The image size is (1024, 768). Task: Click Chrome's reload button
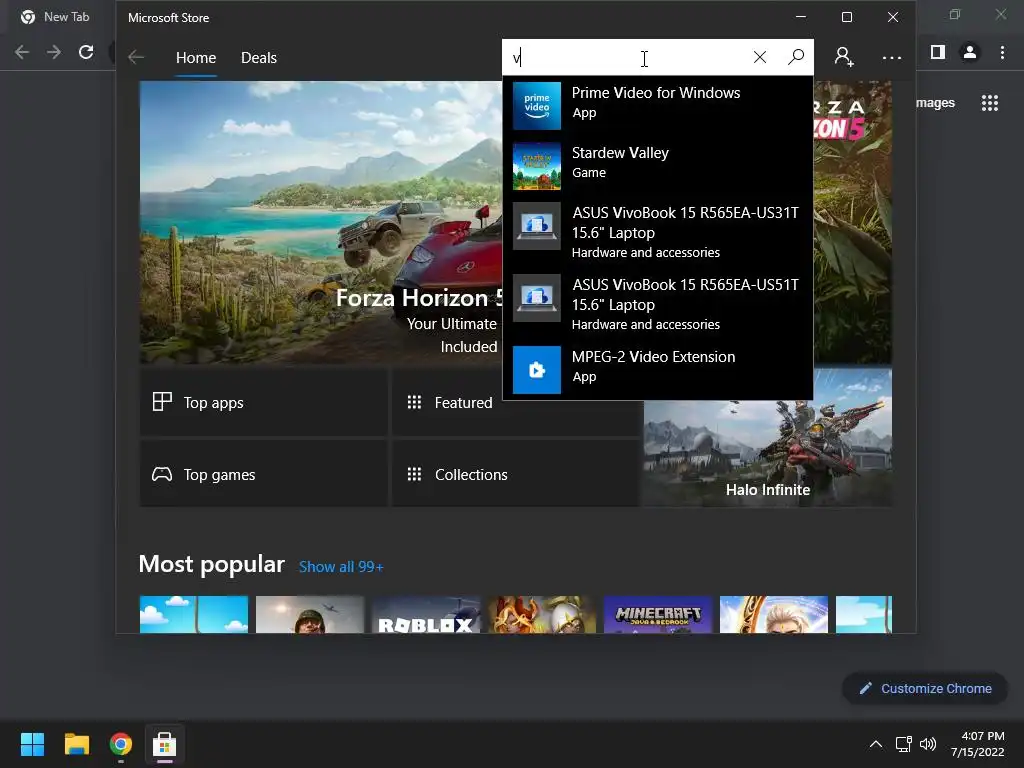pos(86,52)
